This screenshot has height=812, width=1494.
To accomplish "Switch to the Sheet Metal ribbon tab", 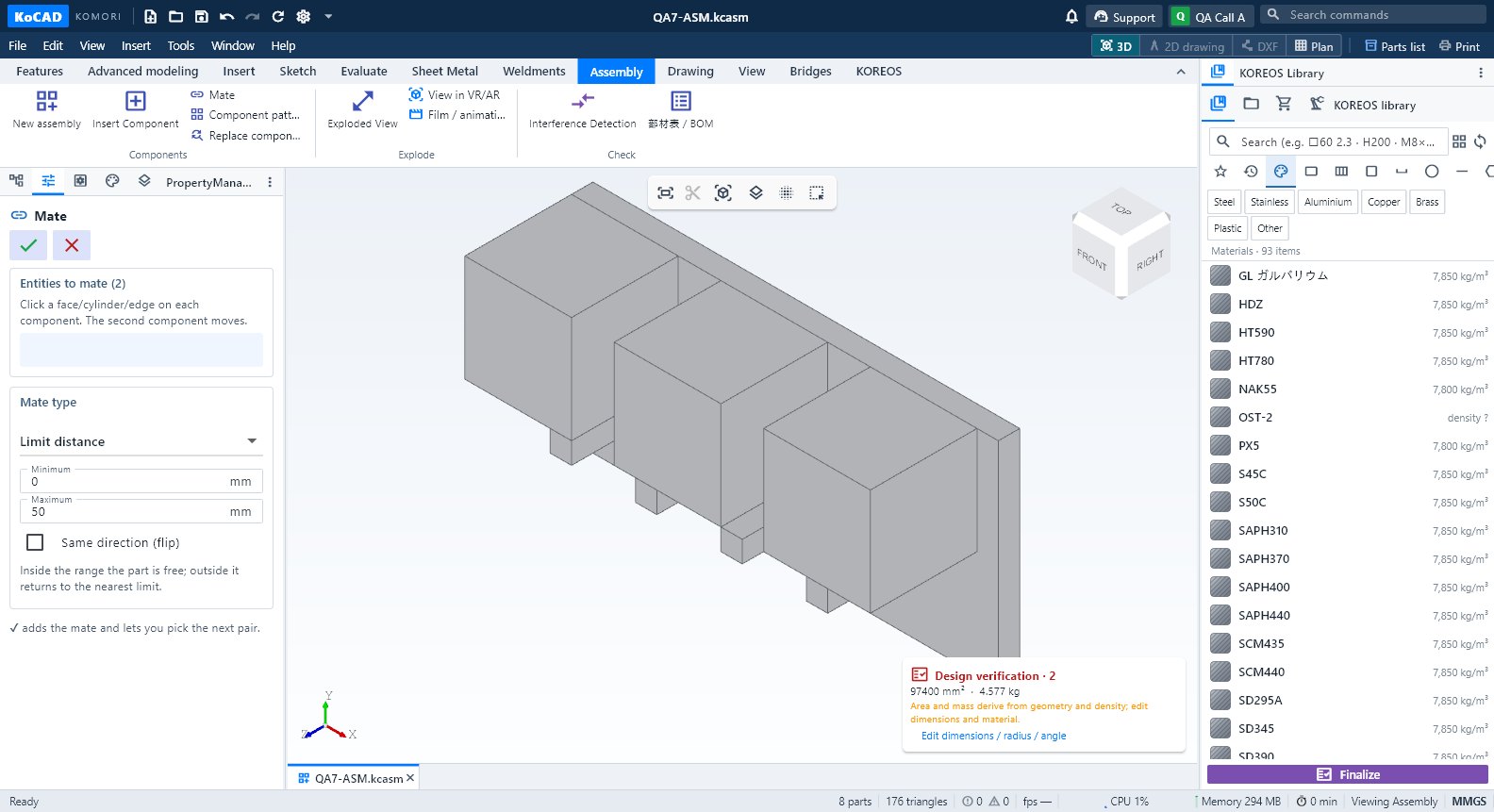I will coord(444,72).
